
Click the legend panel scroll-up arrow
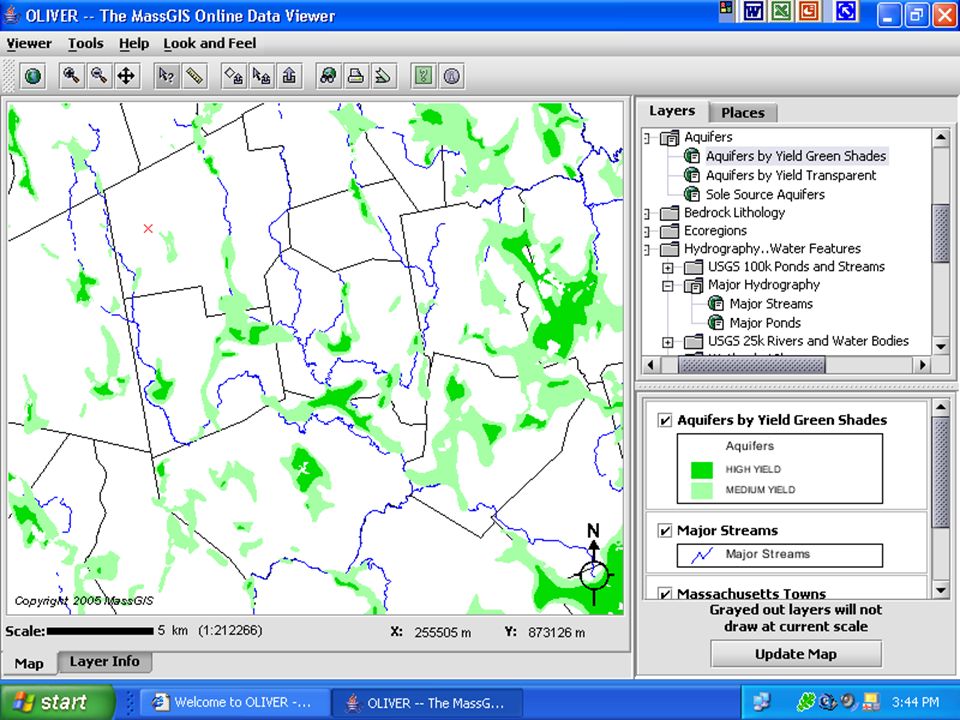(941, 407)
